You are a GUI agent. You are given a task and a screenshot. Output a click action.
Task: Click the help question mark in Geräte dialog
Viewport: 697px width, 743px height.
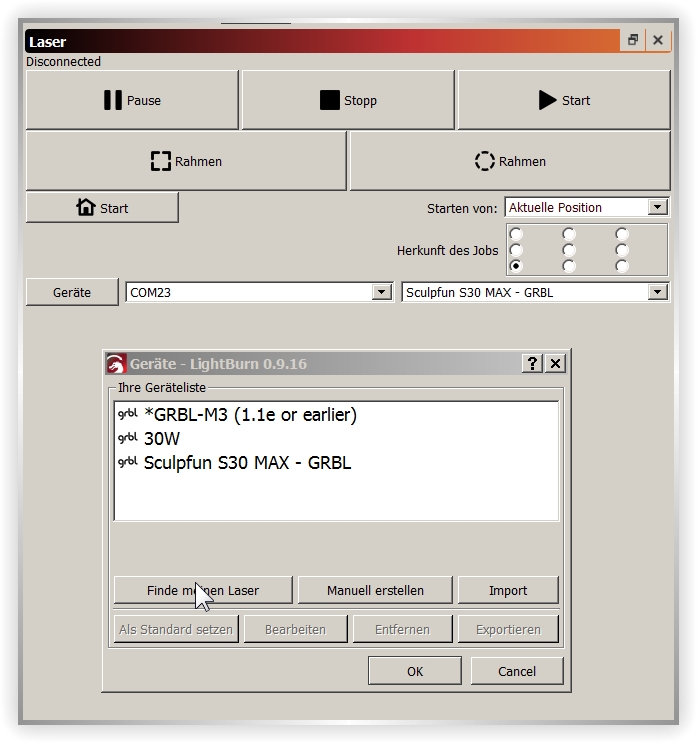pyautogui.click(x=533, y=363)
